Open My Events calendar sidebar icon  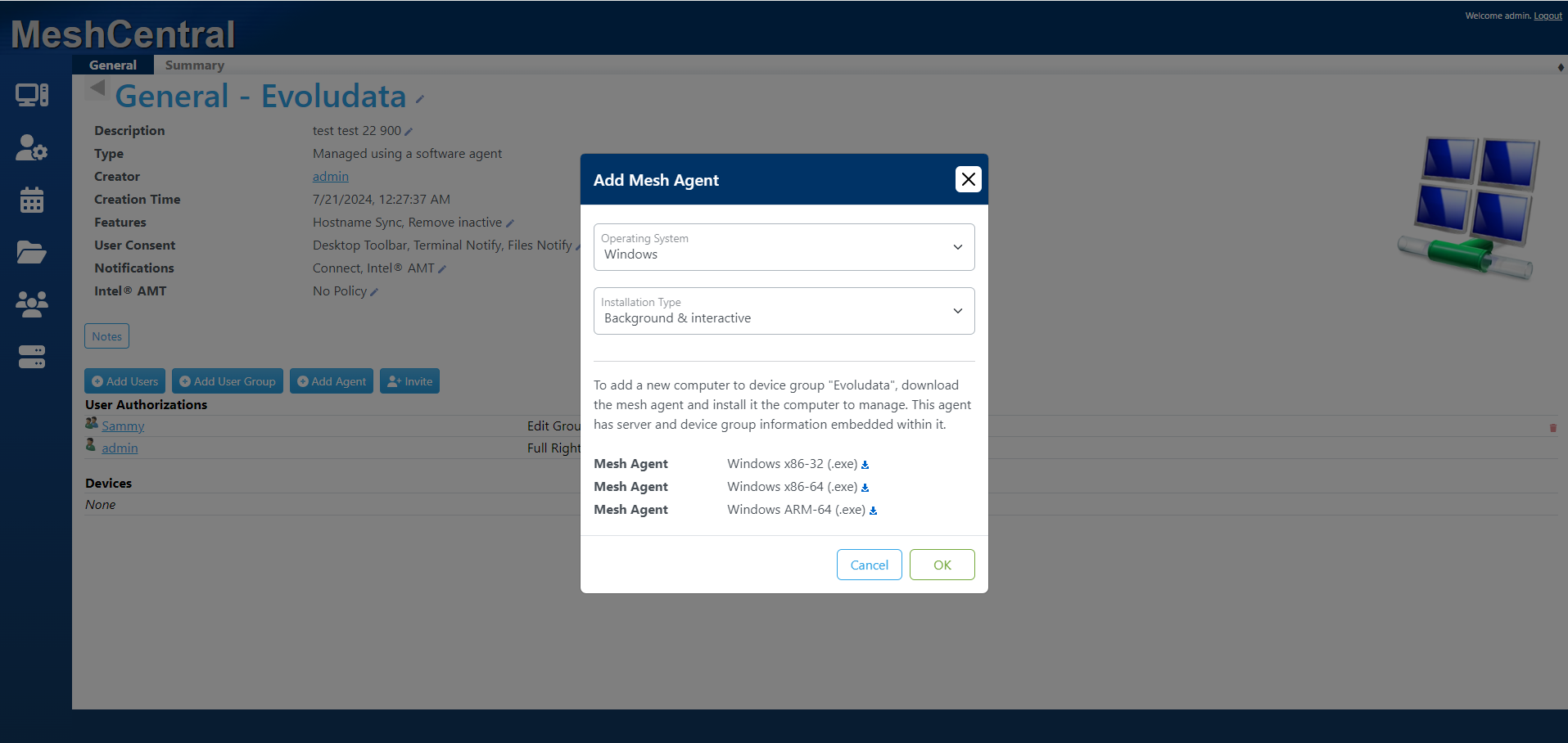point(32,200)
